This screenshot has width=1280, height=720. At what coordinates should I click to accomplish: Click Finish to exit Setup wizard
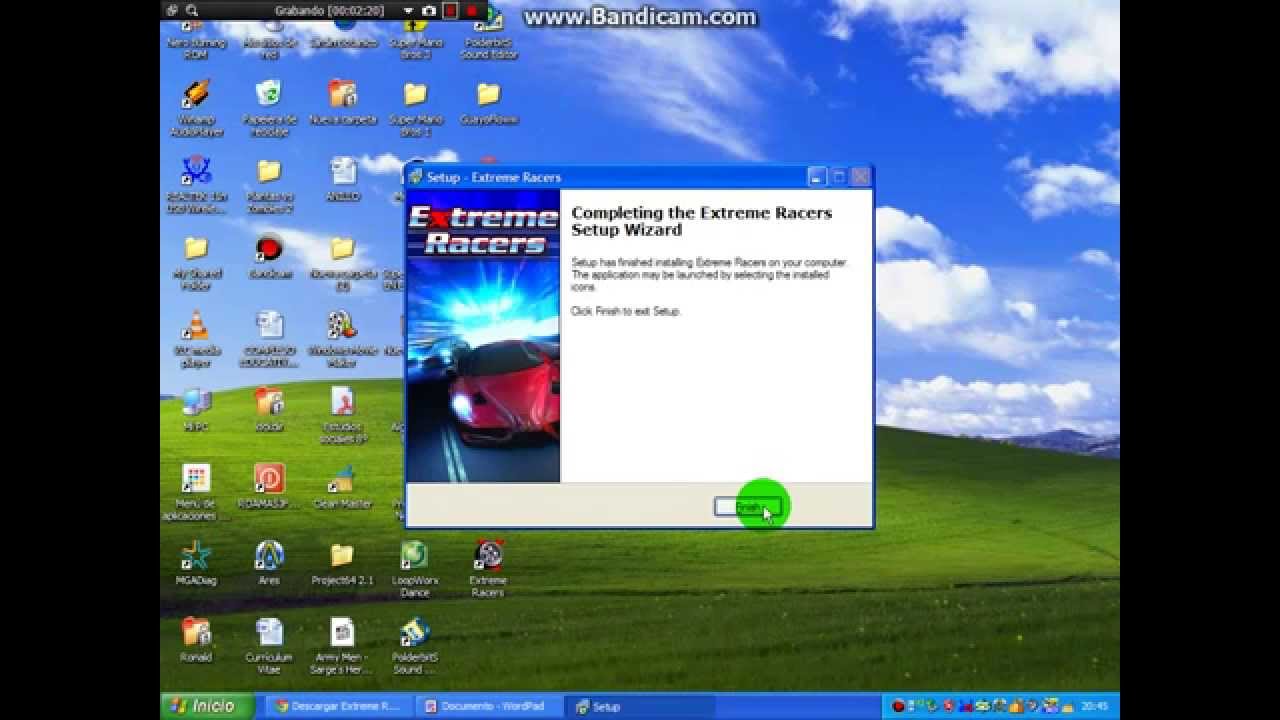[747, 507]
